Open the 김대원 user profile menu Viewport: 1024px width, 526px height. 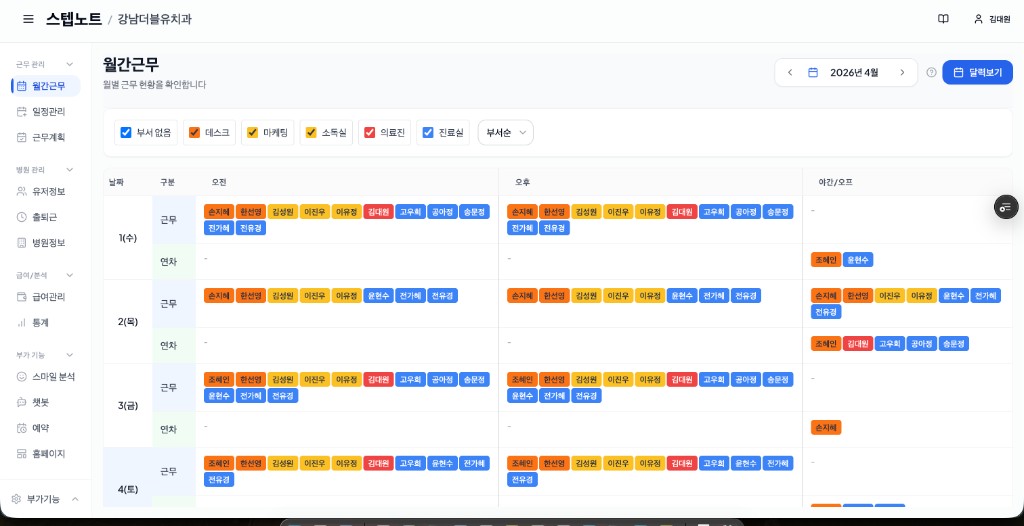(992, 19)
